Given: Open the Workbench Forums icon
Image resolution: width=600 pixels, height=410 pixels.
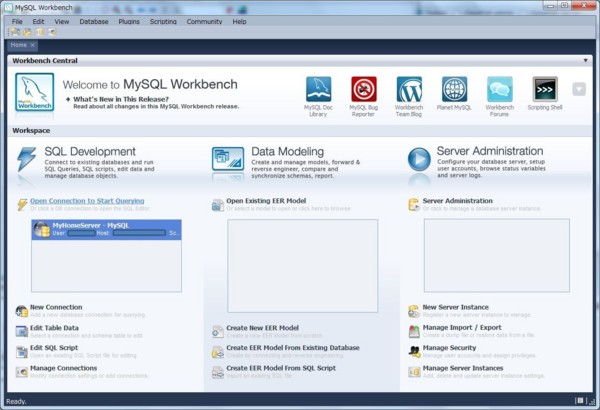Looking at the screenshot, I should click(x=500, y=89).
